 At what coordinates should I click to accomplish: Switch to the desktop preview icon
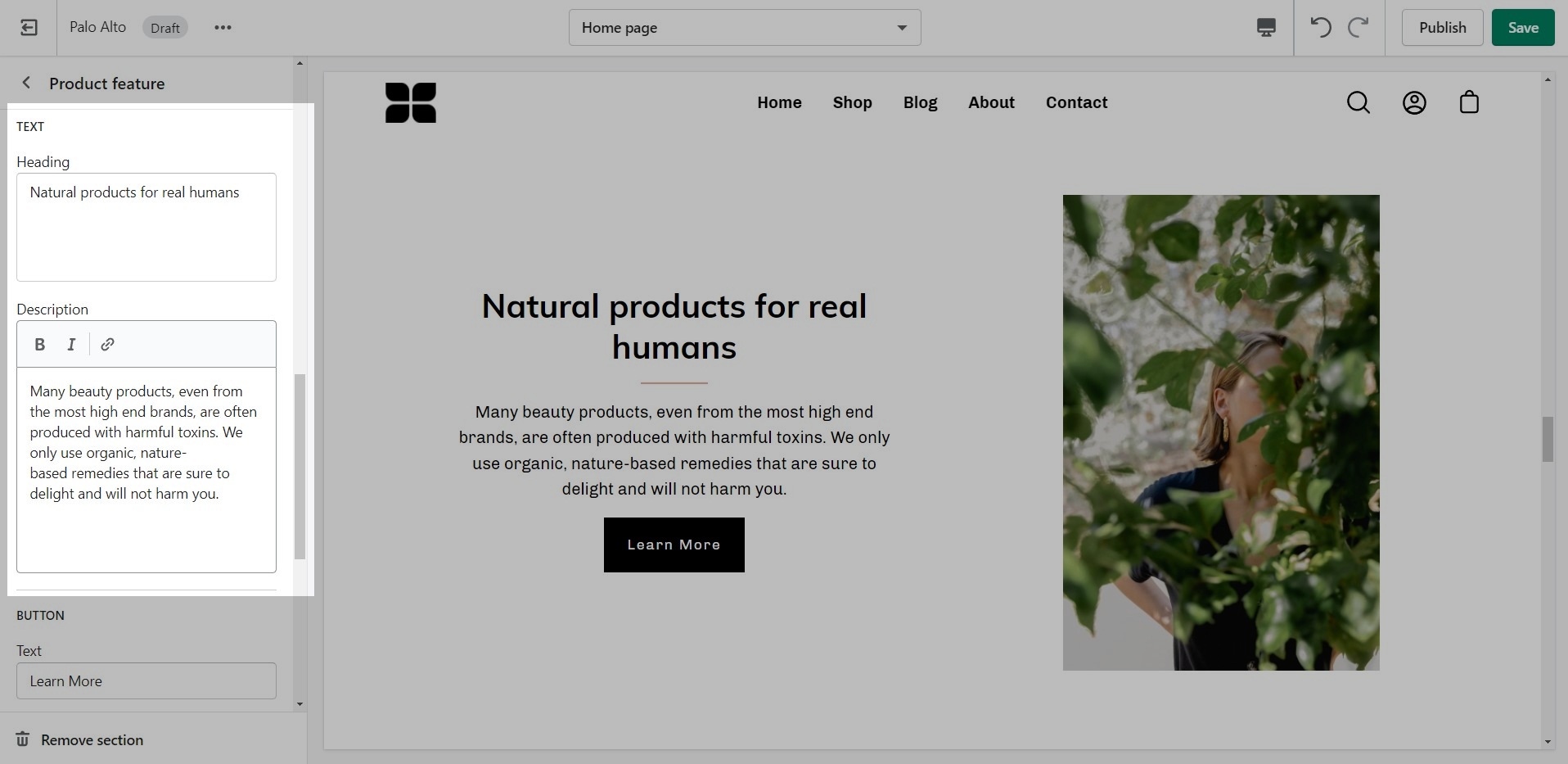pyautogui.click(x=1265, y=28)
